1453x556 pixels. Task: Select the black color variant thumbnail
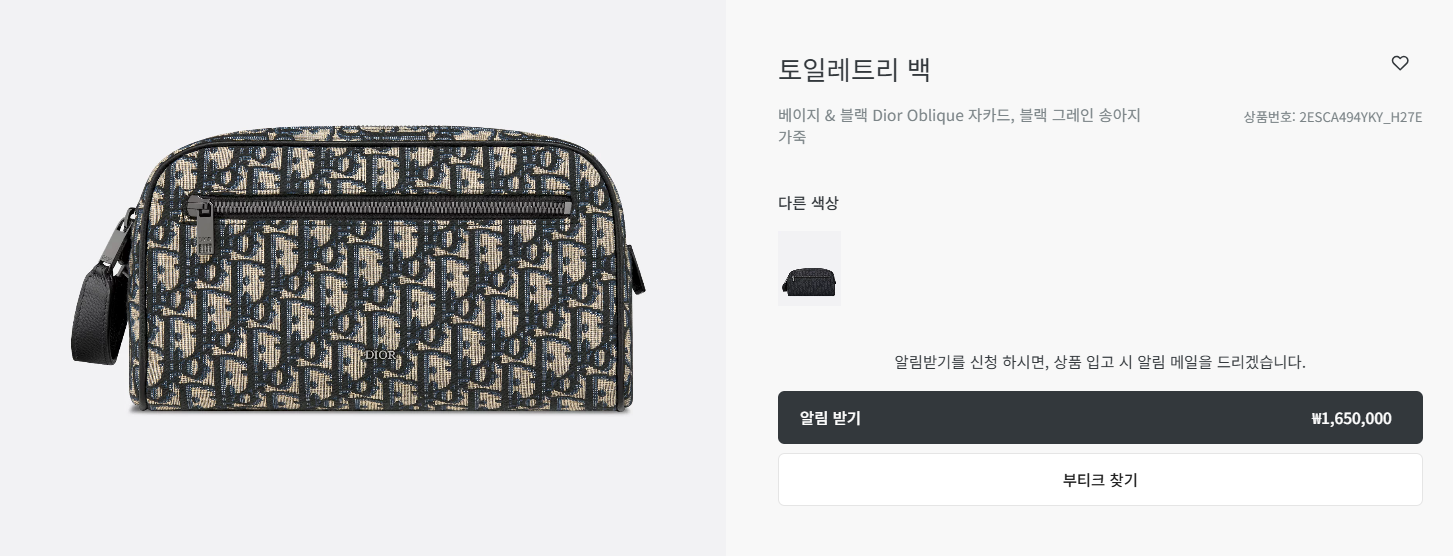tap(809, 268)
